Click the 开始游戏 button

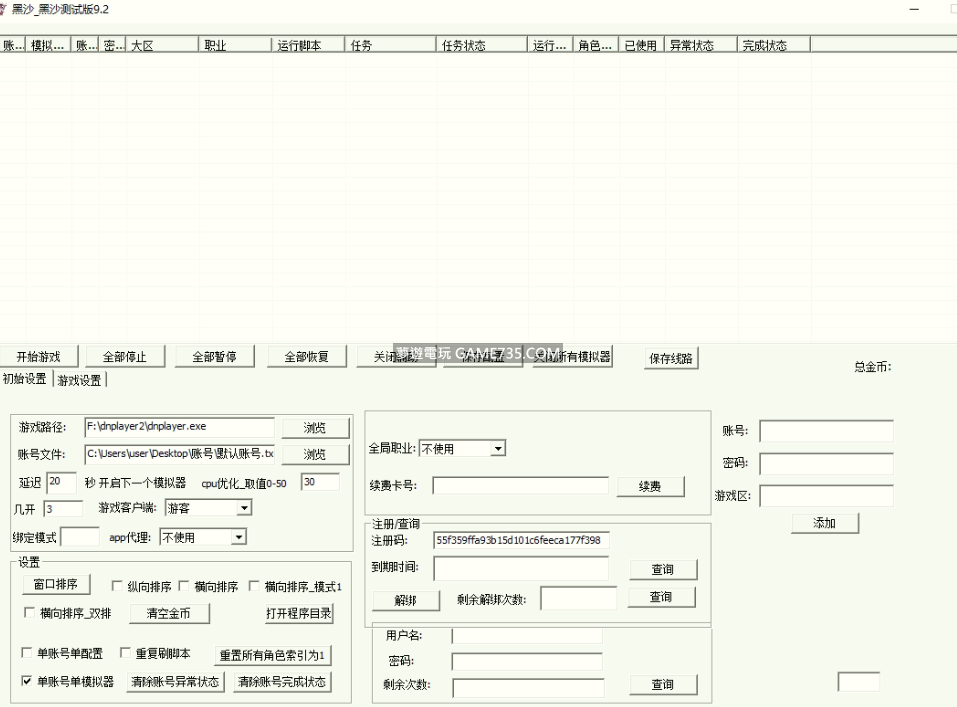pyautogui.click(x=38, y=357)
